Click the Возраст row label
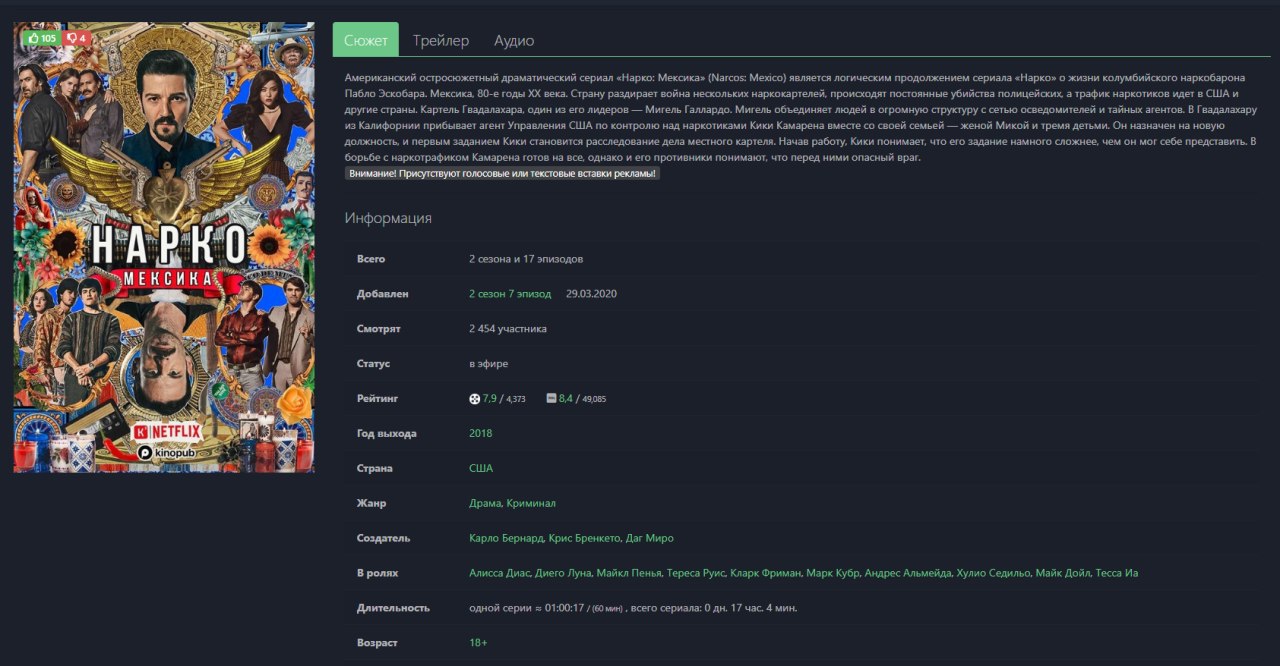Viewport: 1280px width, 666px height. pyautogui.click(x=377, y=642)
